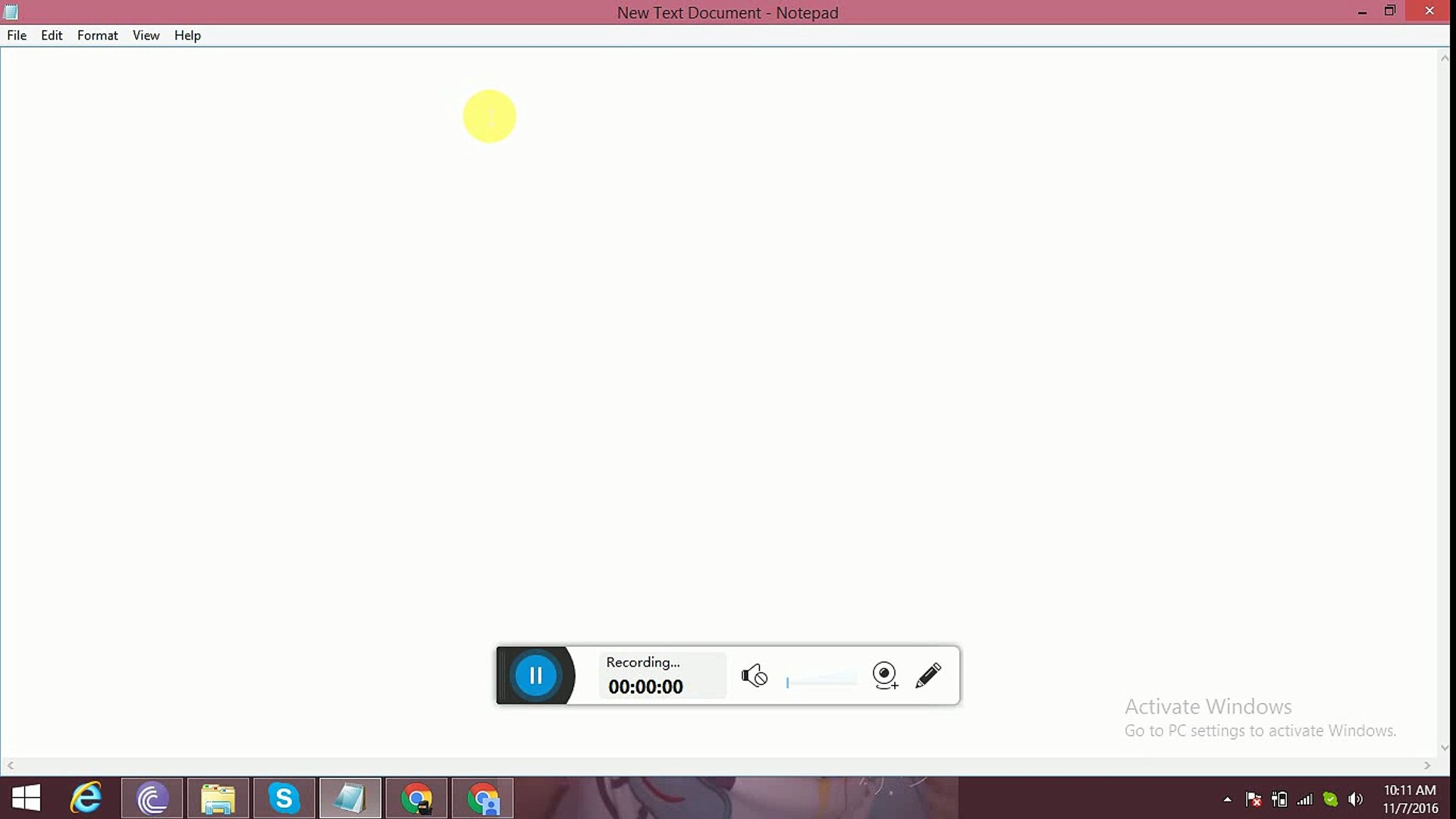This screenshot has width=1456, height=819.
Task: Open system volume speaker icon
Action: pos(1355,799)
